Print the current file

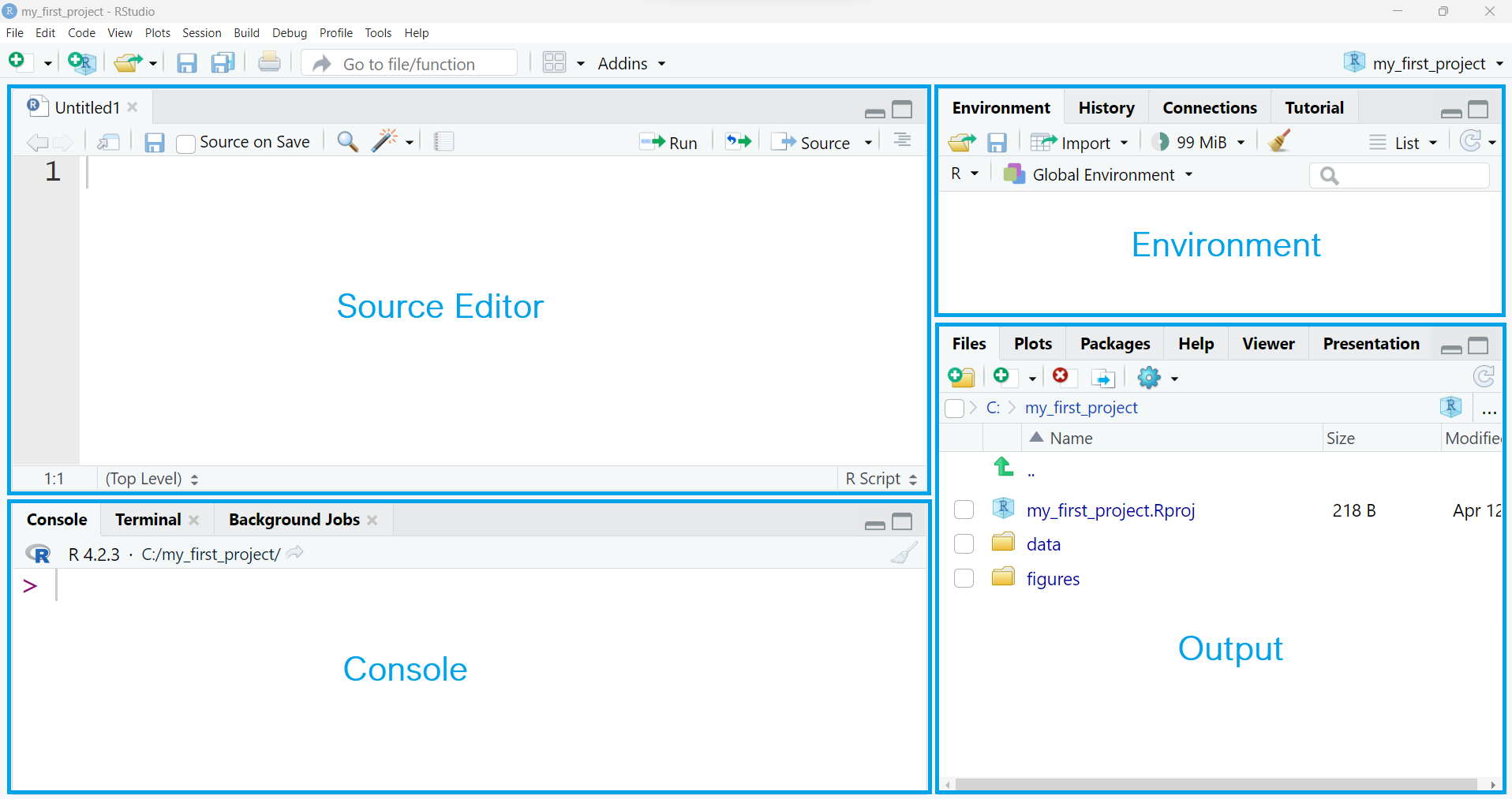click(269, 62)
